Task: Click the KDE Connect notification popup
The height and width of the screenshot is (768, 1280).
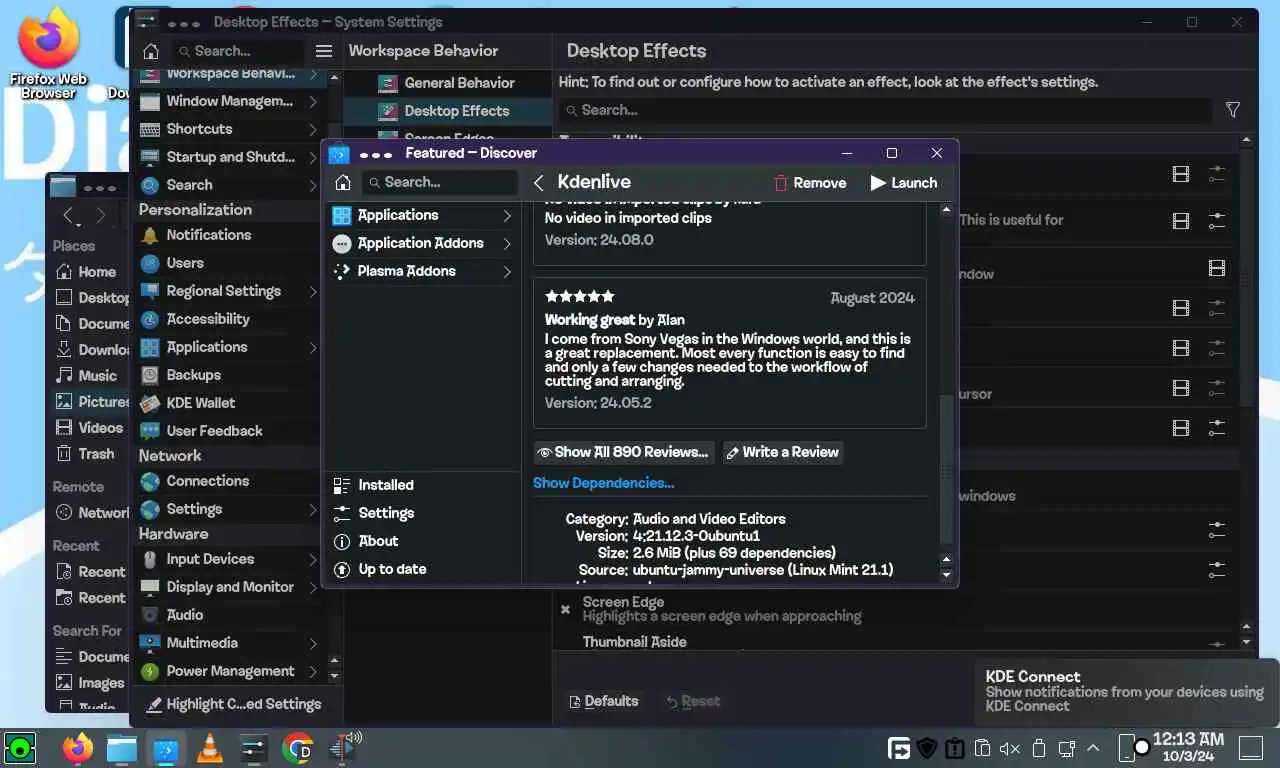Action: (1126, 691)
